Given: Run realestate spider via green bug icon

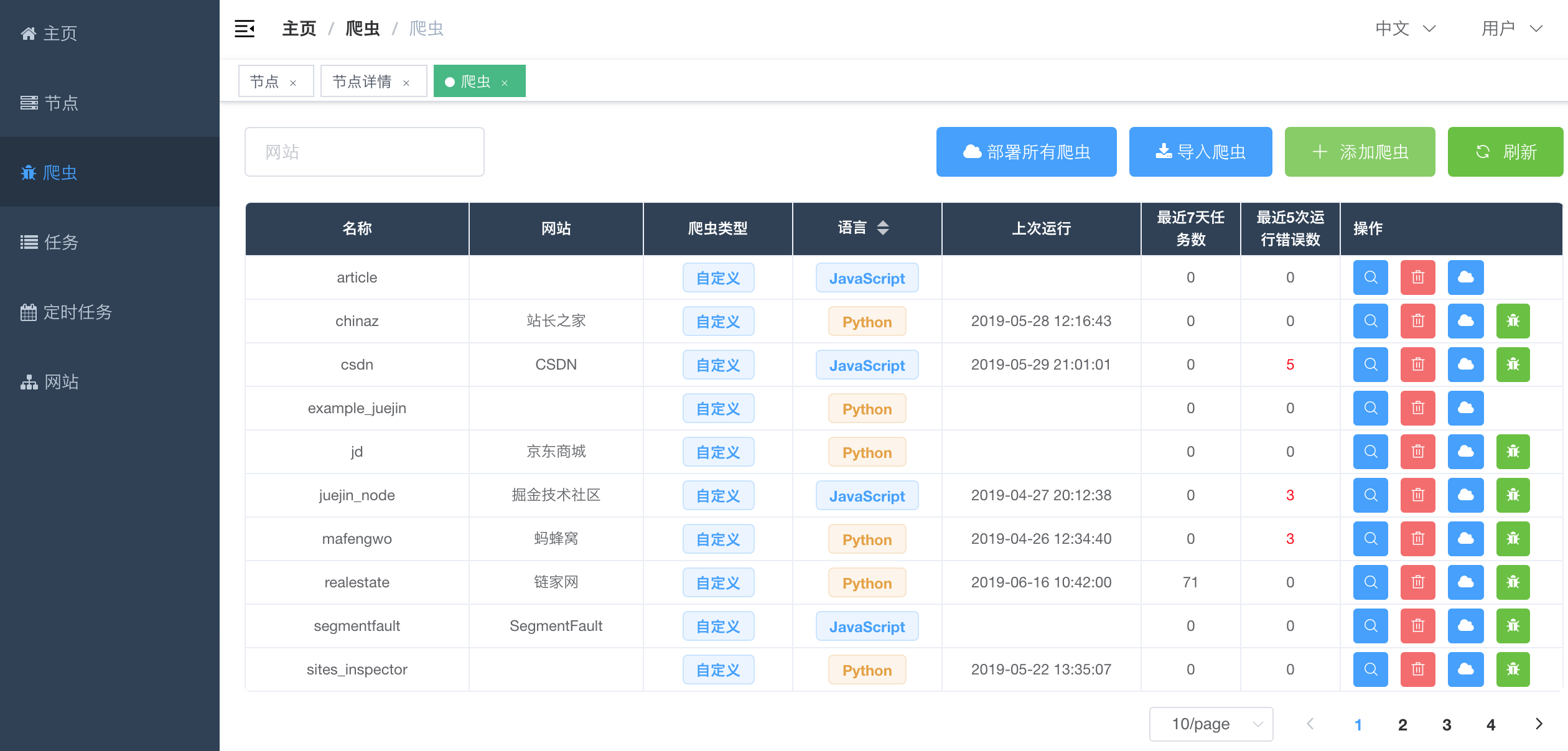Looking at the screenshot, I should point(1513,582).
